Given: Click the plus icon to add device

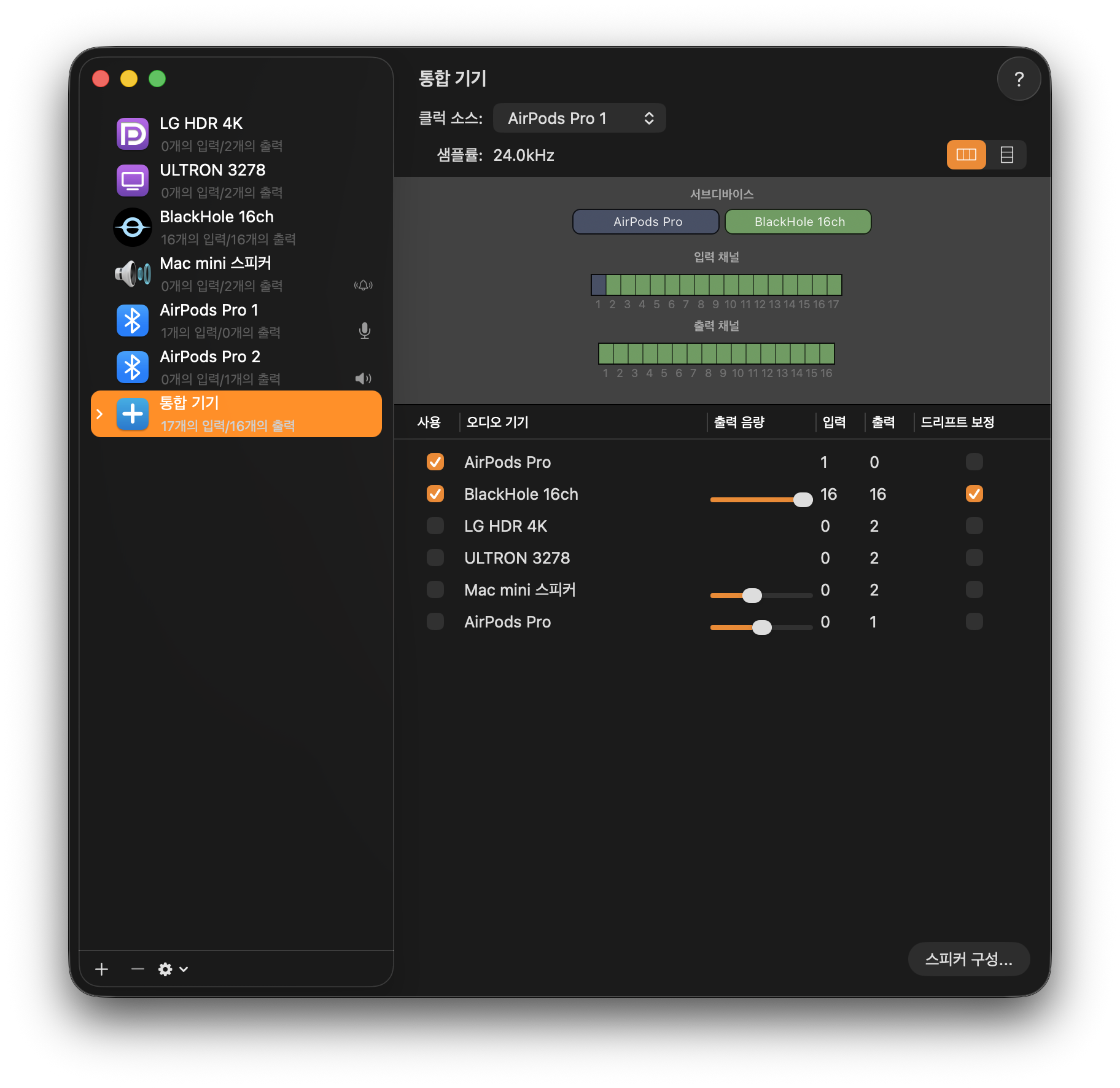Looking at the screenshot, I should 102,969.
